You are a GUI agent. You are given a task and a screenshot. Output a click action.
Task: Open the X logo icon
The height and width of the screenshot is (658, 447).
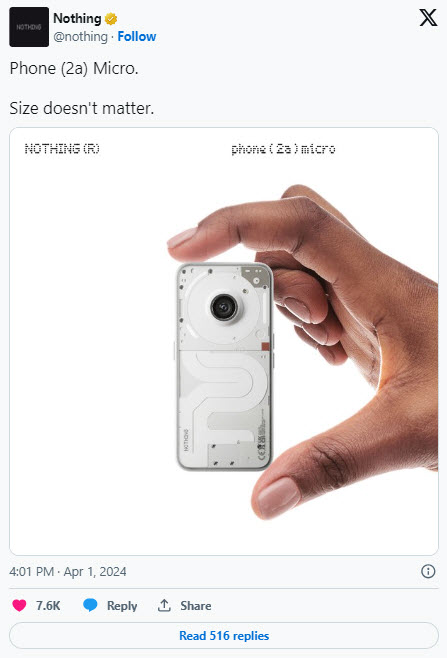click(x=428, y=18)
